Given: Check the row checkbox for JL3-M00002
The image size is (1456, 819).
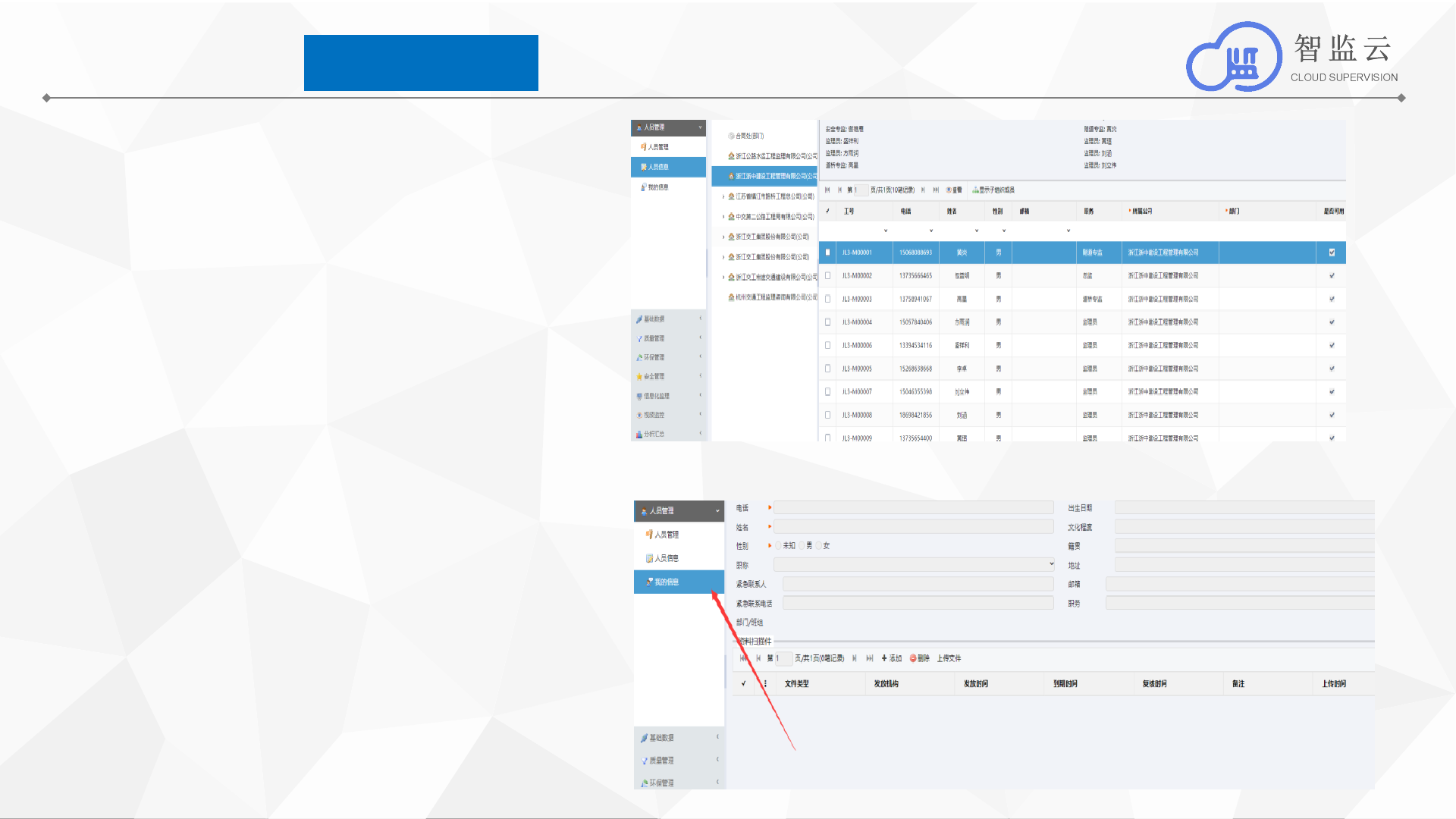Looking at the screenshot, I should pyautogui.click(x=827, y=276).
